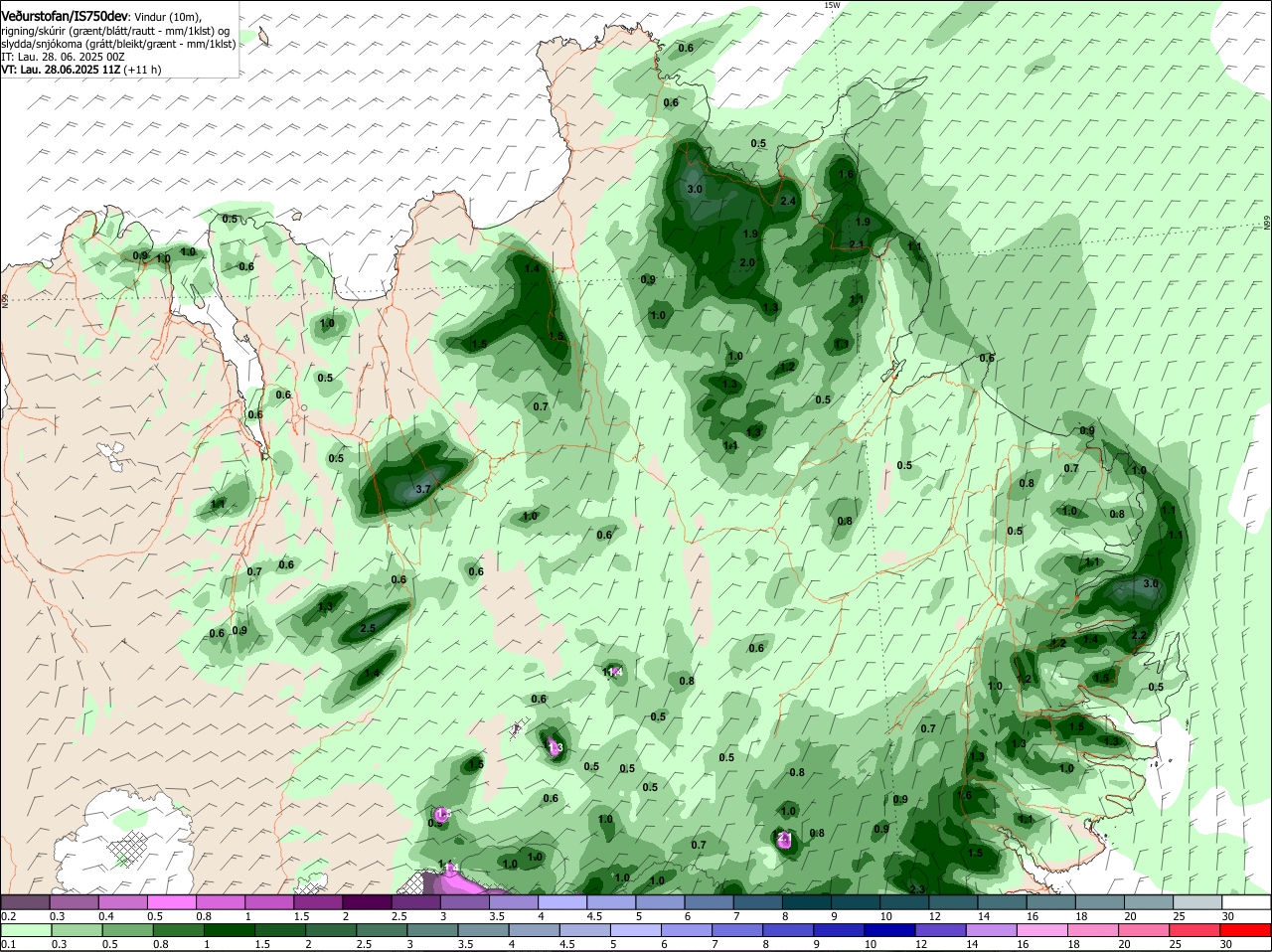Click the 2.4 rainfall value label
Viewport: 1272px width, 952px height.
click(x=789, y=202)
